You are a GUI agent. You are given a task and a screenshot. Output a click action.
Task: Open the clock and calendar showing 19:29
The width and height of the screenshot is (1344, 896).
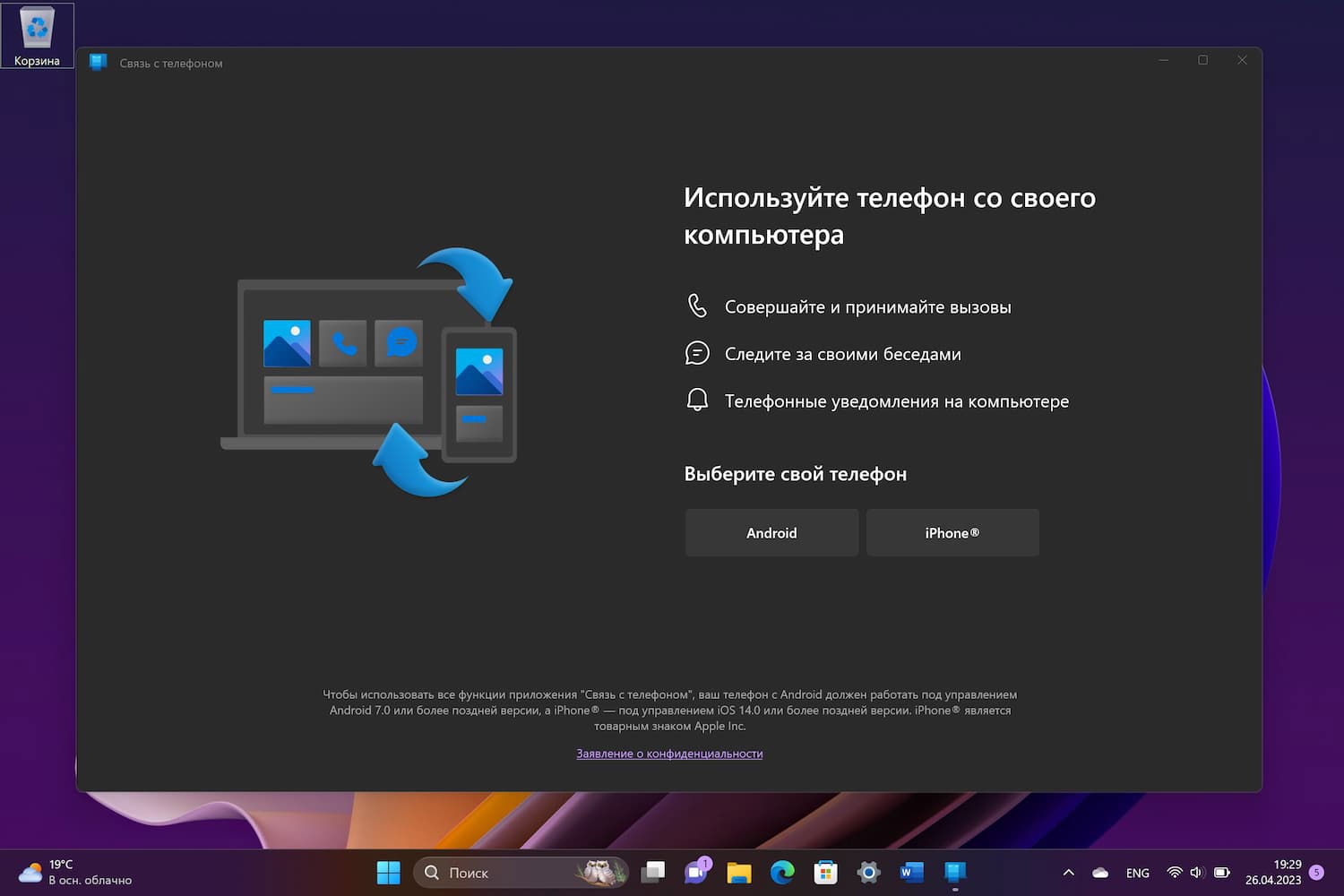coord(1273,873)
